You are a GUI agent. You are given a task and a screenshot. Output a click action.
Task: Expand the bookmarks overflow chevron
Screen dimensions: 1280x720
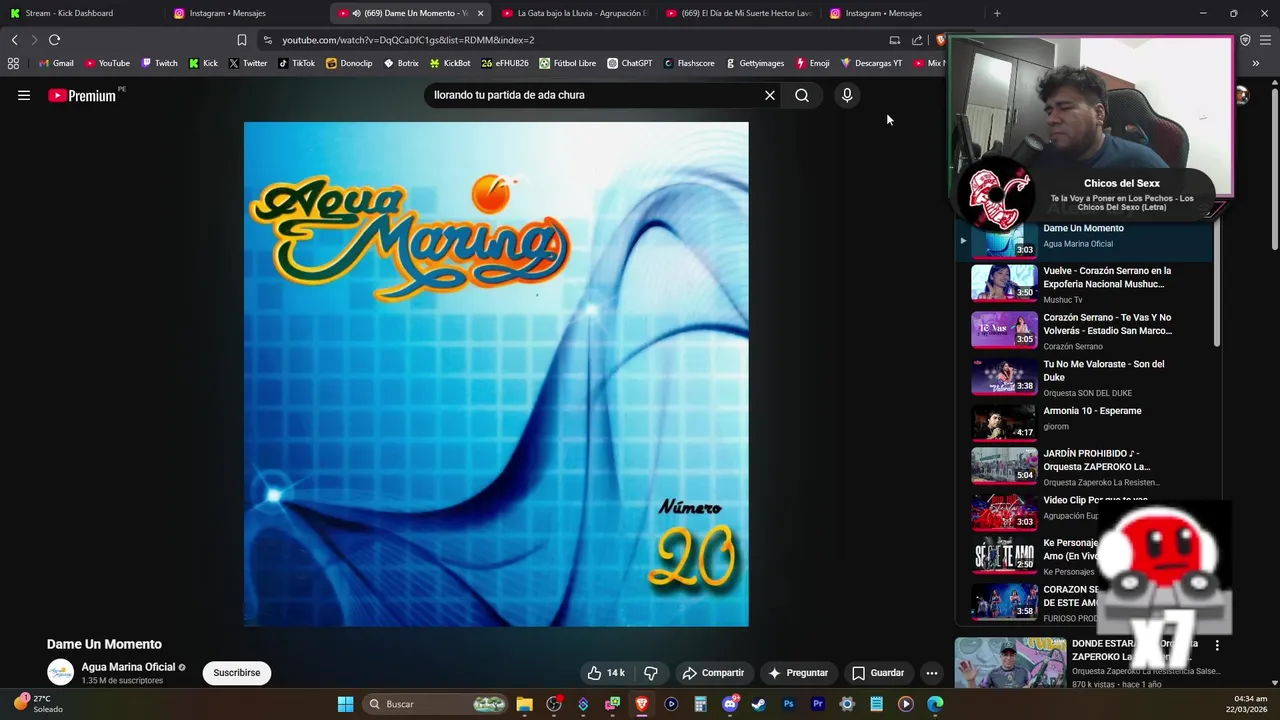[1256, 63]
